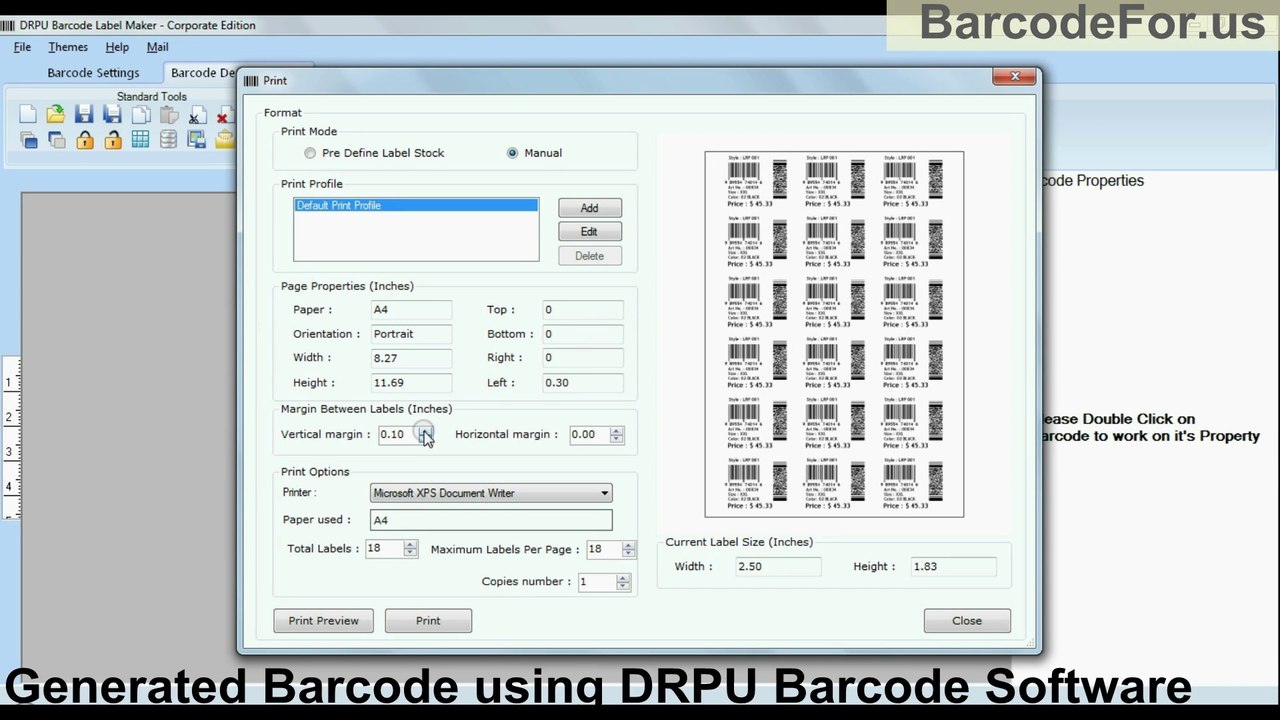Click the page Height field 11.69
The width and height of the screenshot is (1280, 720).
pos(412,383)
